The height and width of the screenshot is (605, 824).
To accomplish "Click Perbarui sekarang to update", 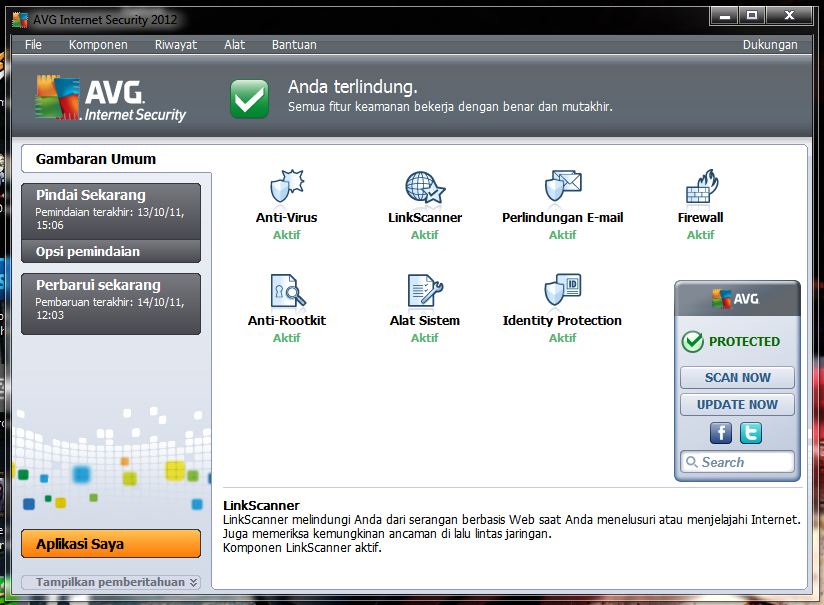I will point(111,303).
